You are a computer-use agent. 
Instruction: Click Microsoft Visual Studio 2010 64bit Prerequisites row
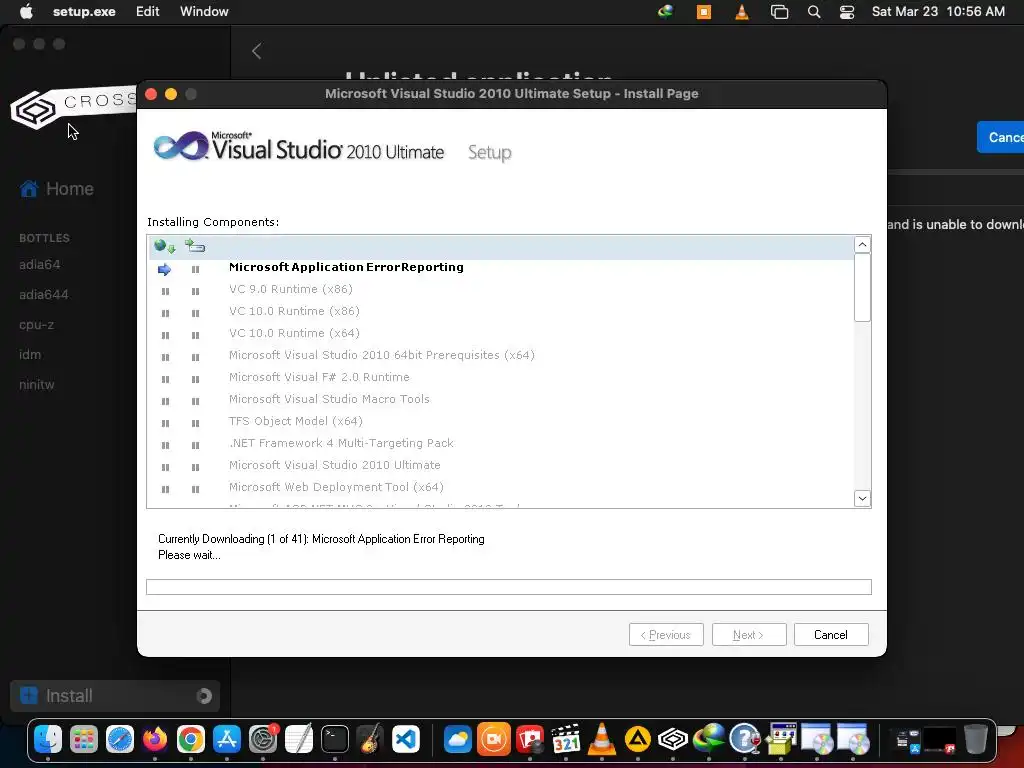click(x=381, y=355)
